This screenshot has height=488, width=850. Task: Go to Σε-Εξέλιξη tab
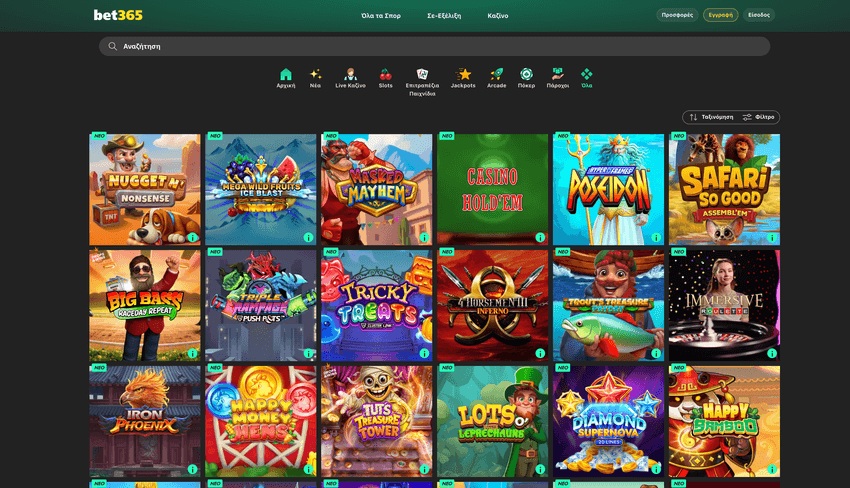(x=444, y=16)
